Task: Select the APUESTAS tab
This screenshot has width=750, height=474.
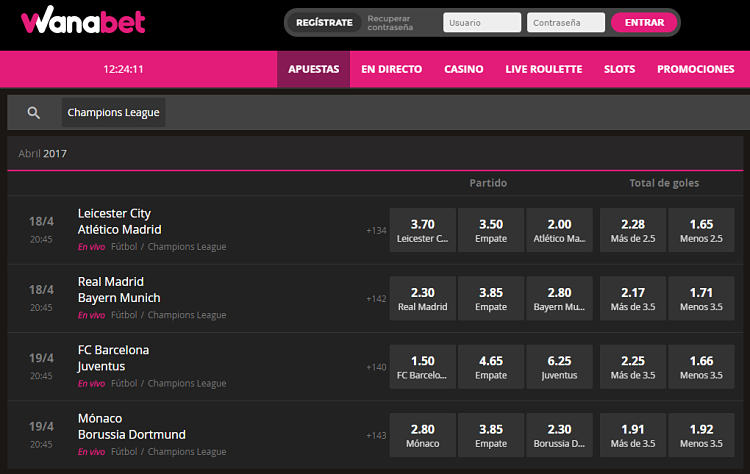Action: (314, 69)
